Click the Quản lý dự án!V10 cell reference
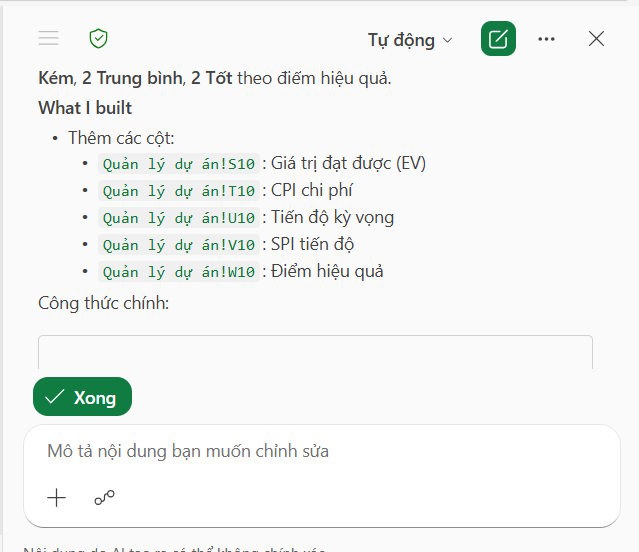 click(178, 245)
